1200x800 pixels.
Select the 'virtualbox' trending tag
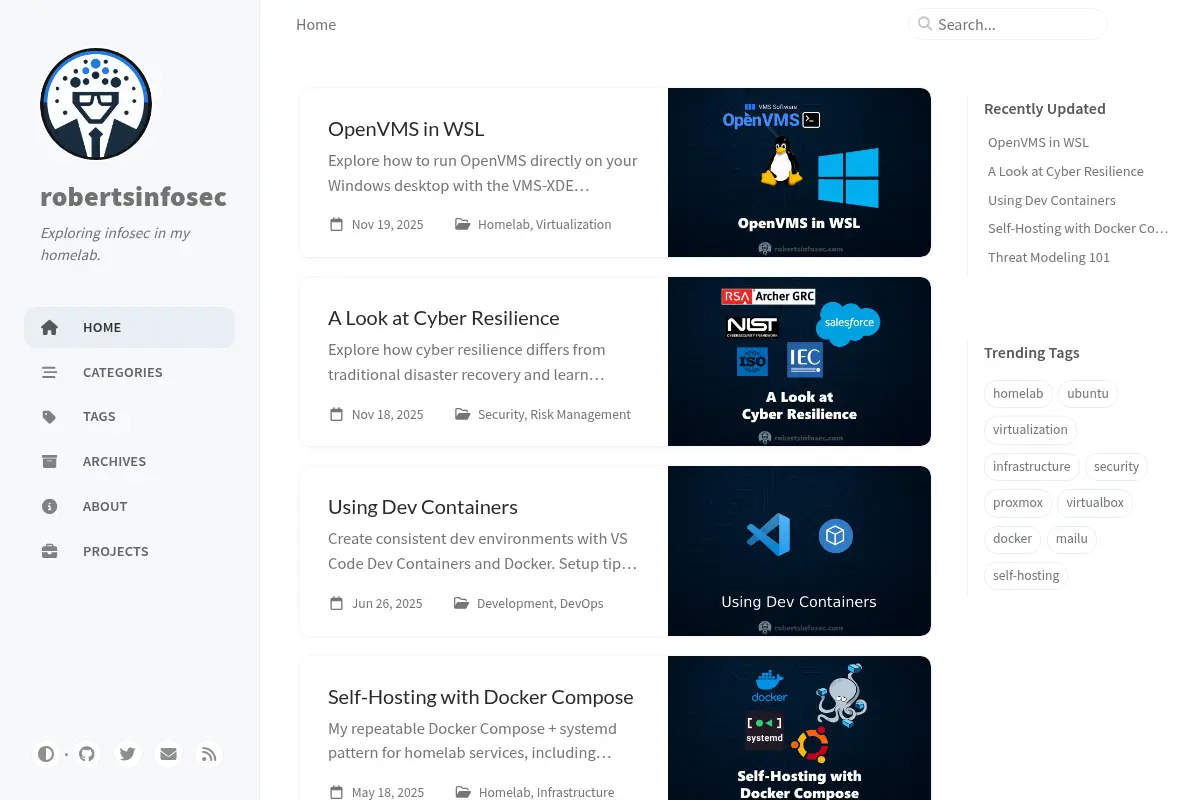pyautogui.click(x=1095, y=502)
